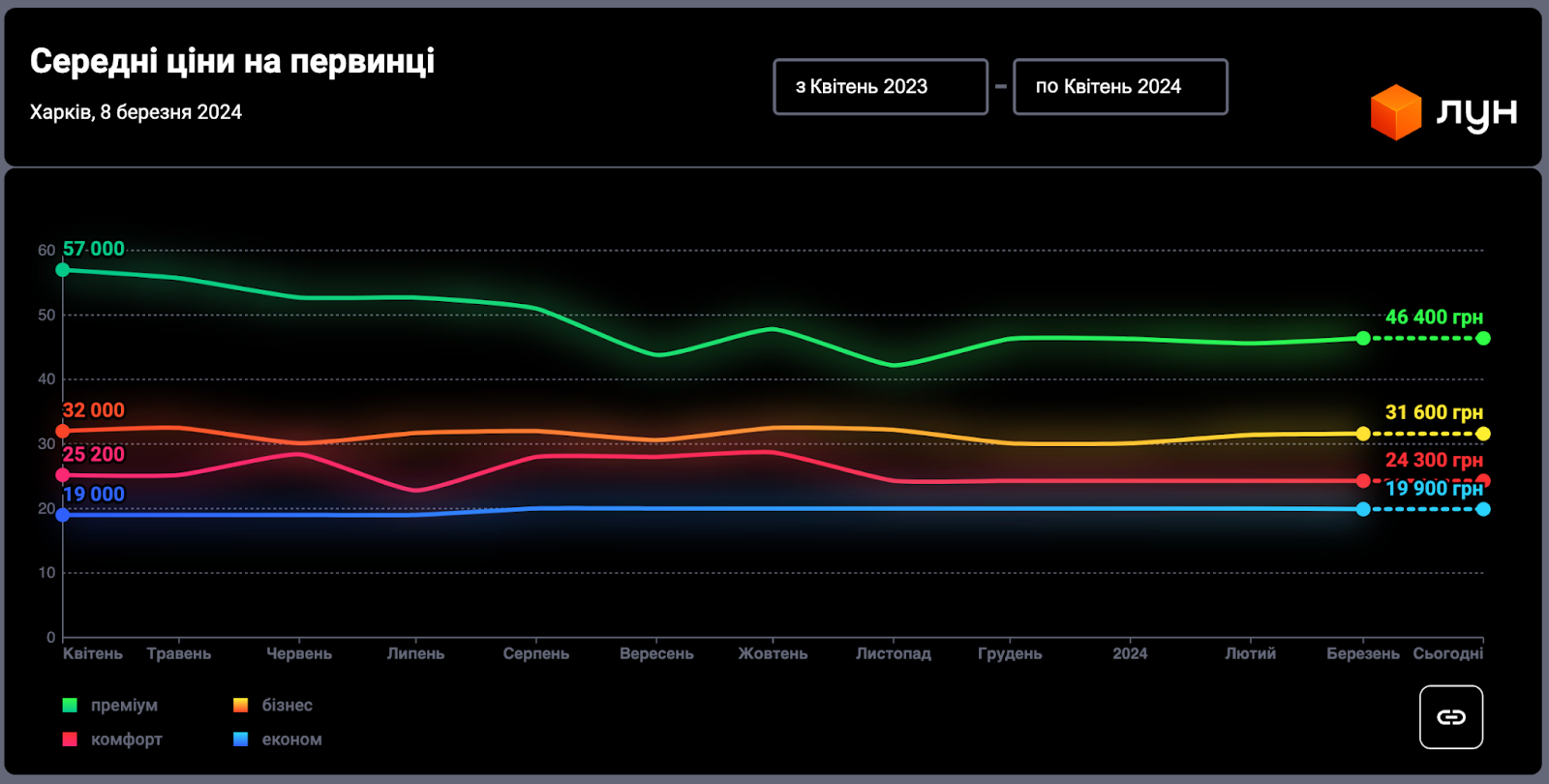Select the green Сьогодні endpoint marker
This screenshot has height=784, width=1549.
[x=1483, y=338]
